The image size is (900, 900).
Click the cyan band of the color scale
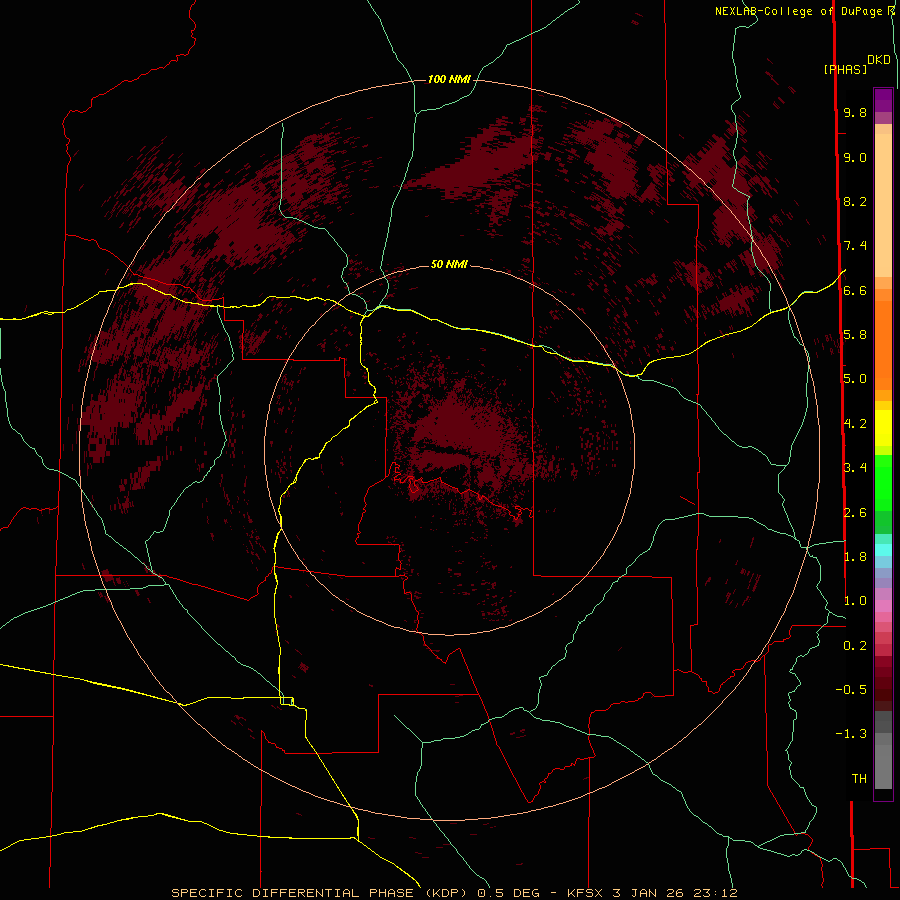click(883, 550)
